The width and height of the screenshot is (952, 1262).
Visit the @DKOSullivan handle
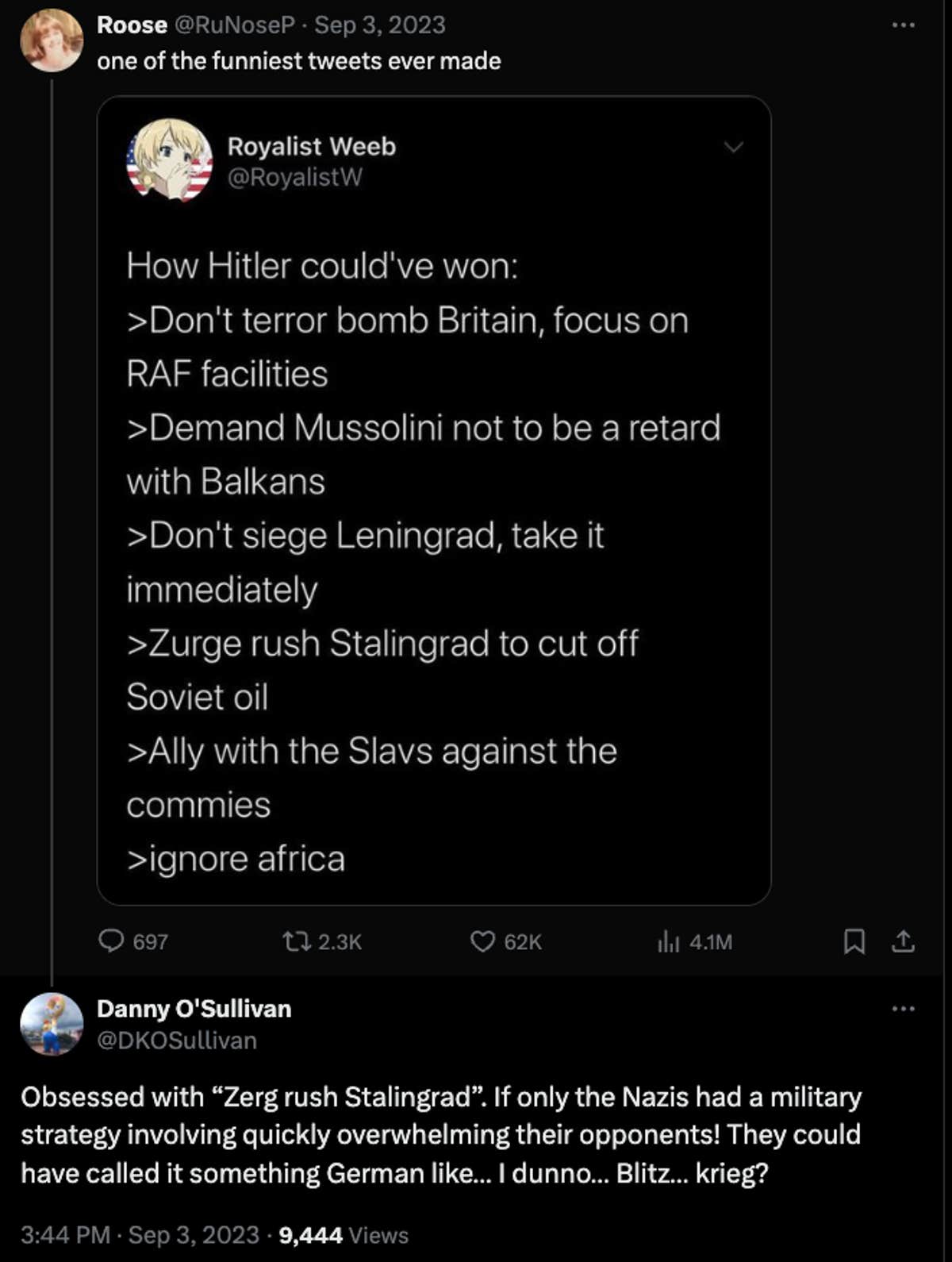pos(176,1041)
